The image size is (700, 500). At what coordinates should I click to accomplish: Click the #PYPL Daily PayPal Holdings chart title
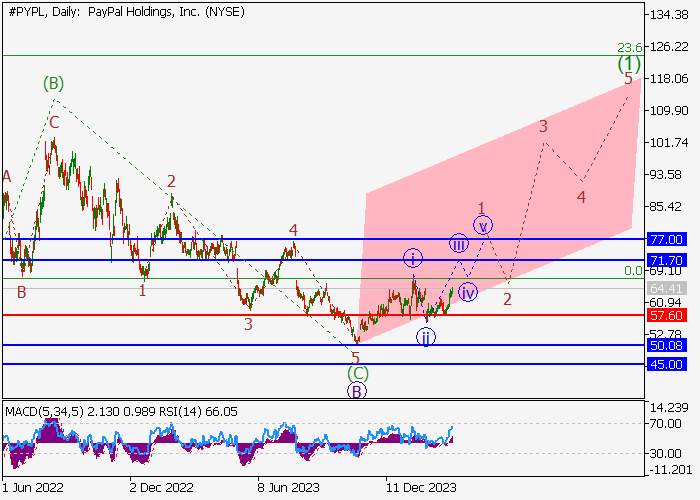tap(126, 12)
